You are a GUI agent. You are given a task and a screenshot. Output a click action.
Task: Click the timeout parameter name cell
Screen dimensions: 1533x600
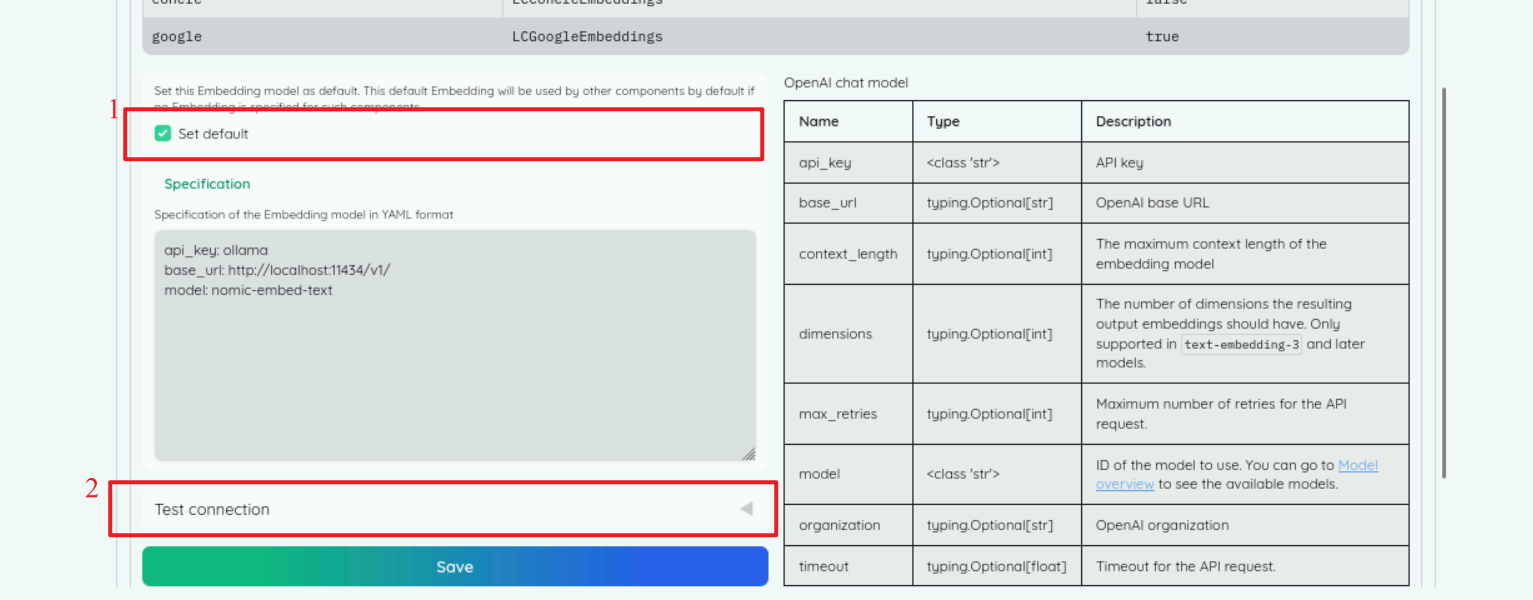(x=849, y=566)
